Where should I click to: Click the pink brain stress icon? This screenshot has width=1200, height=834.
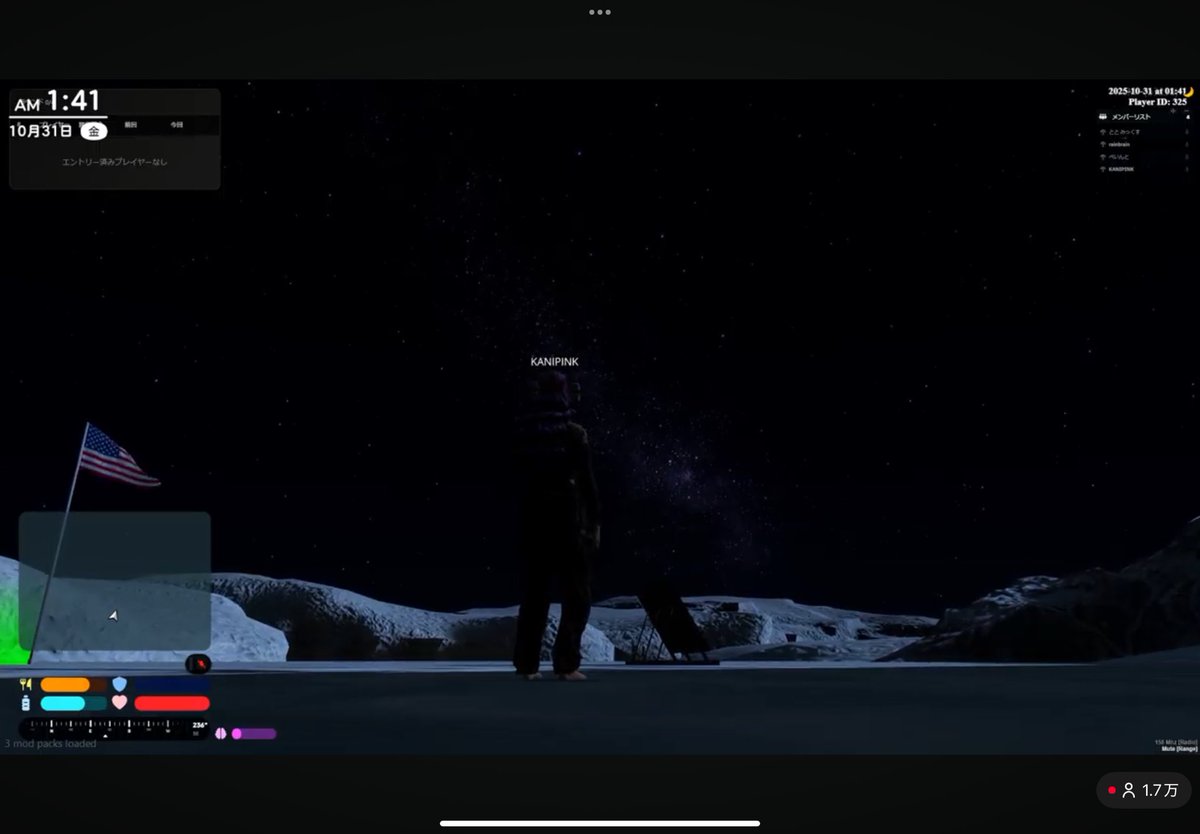pos(221,733)
